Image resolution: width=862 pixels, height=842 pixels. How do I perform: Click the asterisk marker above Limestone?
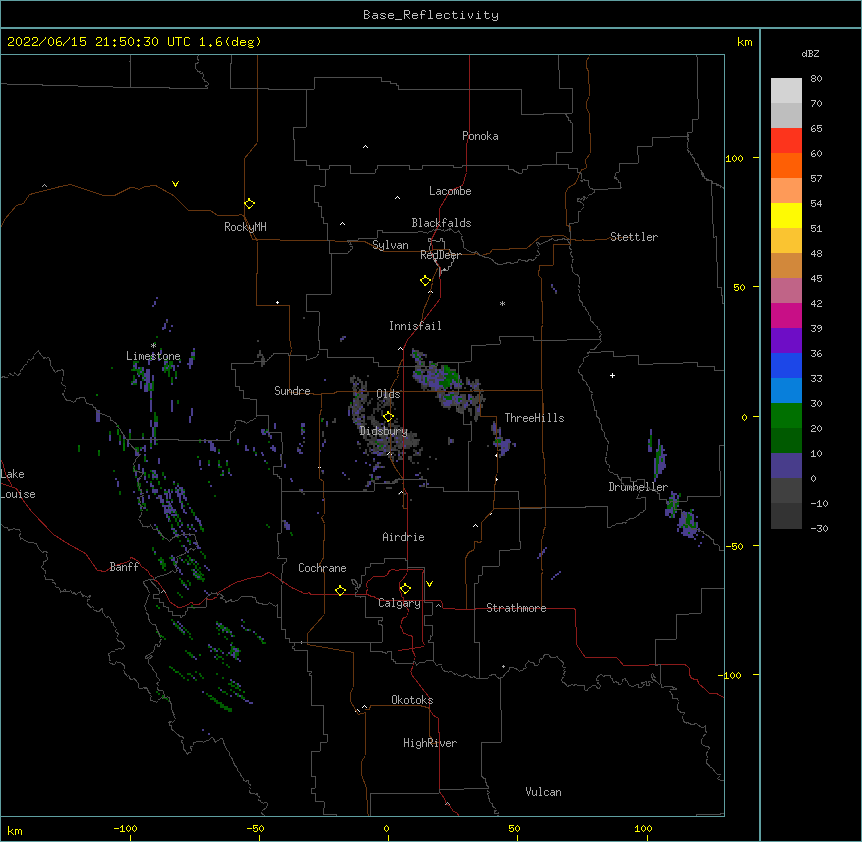(x=153, y=345)
